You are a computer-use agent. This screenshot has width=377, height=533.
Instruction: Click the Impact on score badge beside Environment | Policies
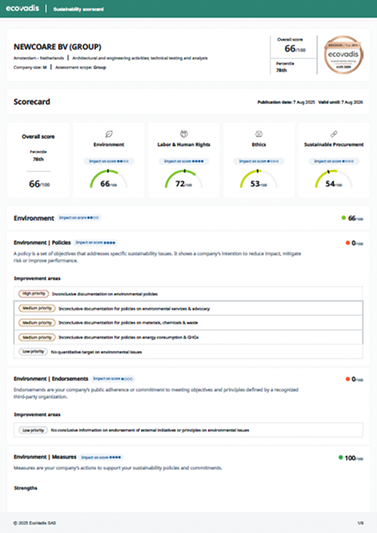pos(96,242)
